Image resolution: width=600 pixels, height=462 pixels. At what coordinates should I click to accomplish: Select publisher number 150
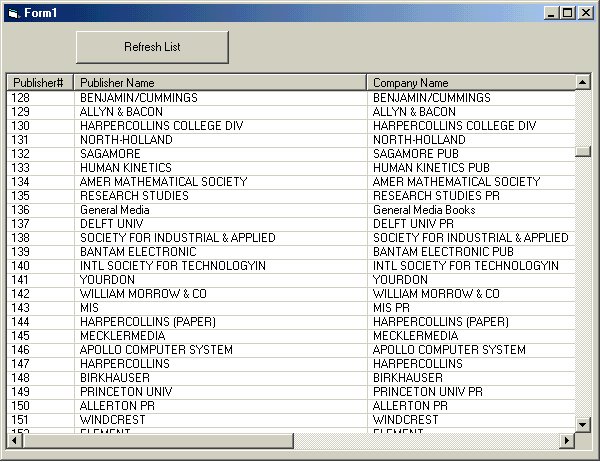[20, 406]
